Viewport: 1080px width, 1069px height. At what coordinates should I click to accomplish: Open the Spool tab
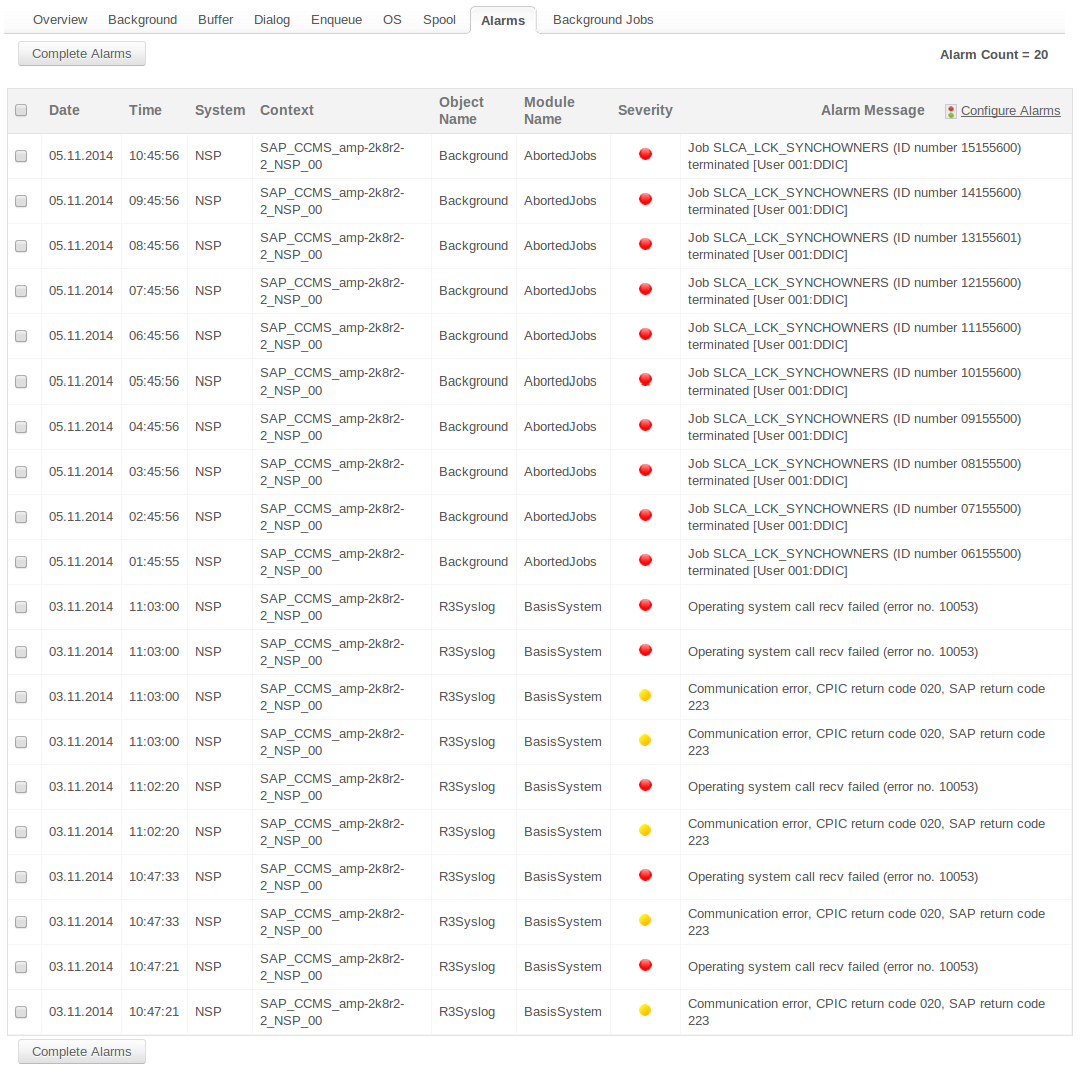tap(439, 20)
